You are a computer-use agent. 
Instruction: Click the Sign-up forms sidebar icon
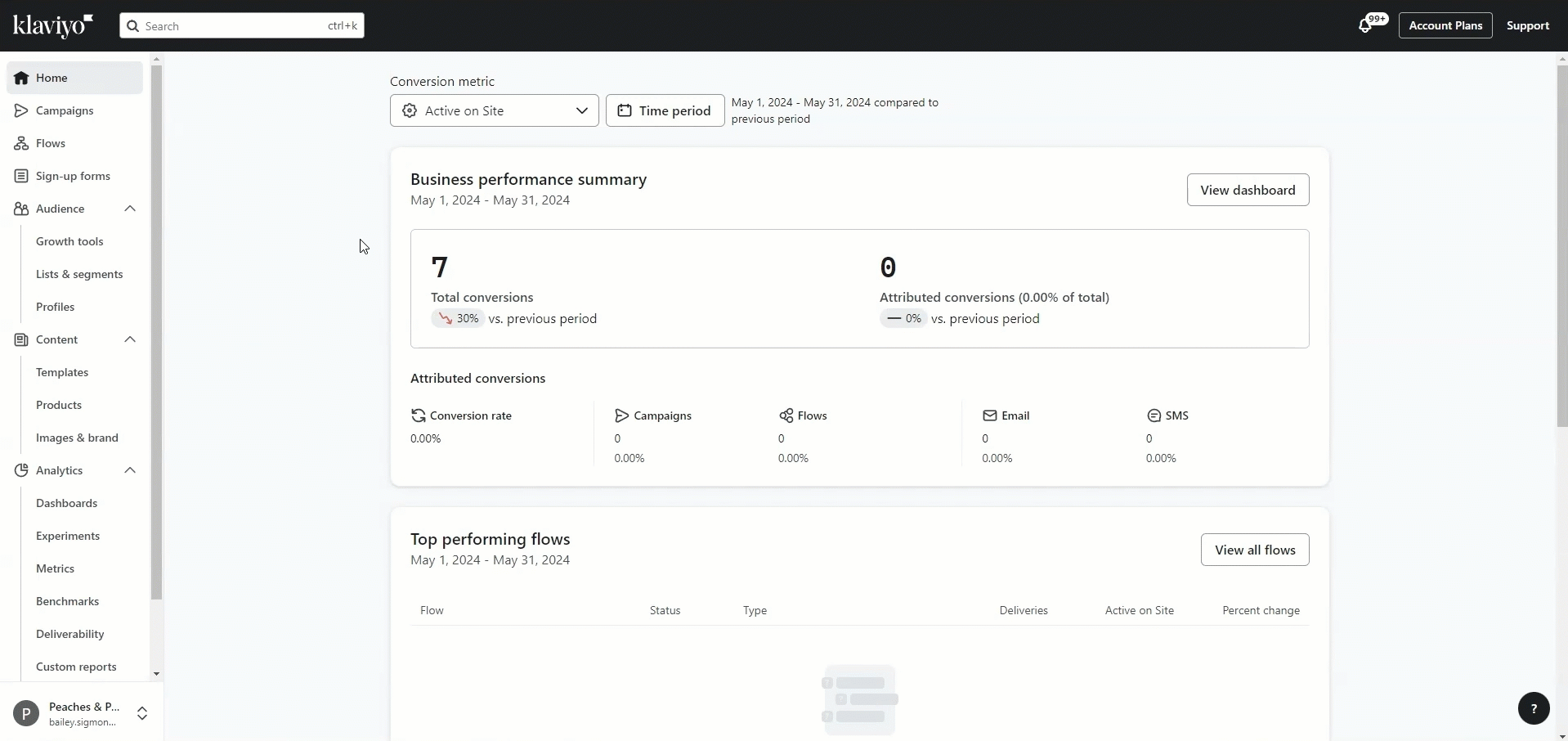point(21,176)
